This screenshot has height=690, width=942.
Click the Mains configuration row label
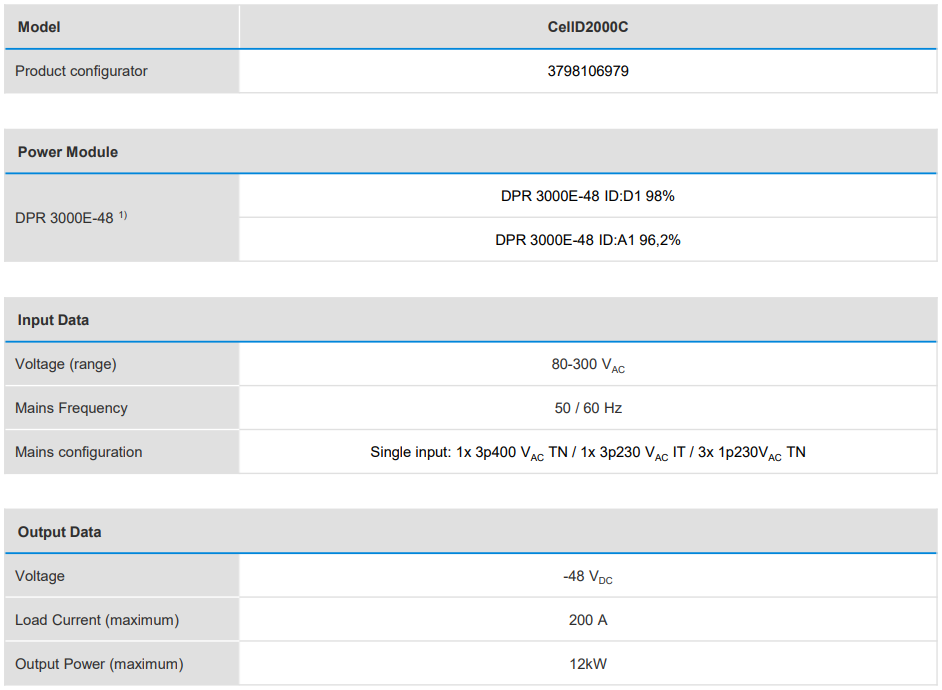[x=79, y=452]
